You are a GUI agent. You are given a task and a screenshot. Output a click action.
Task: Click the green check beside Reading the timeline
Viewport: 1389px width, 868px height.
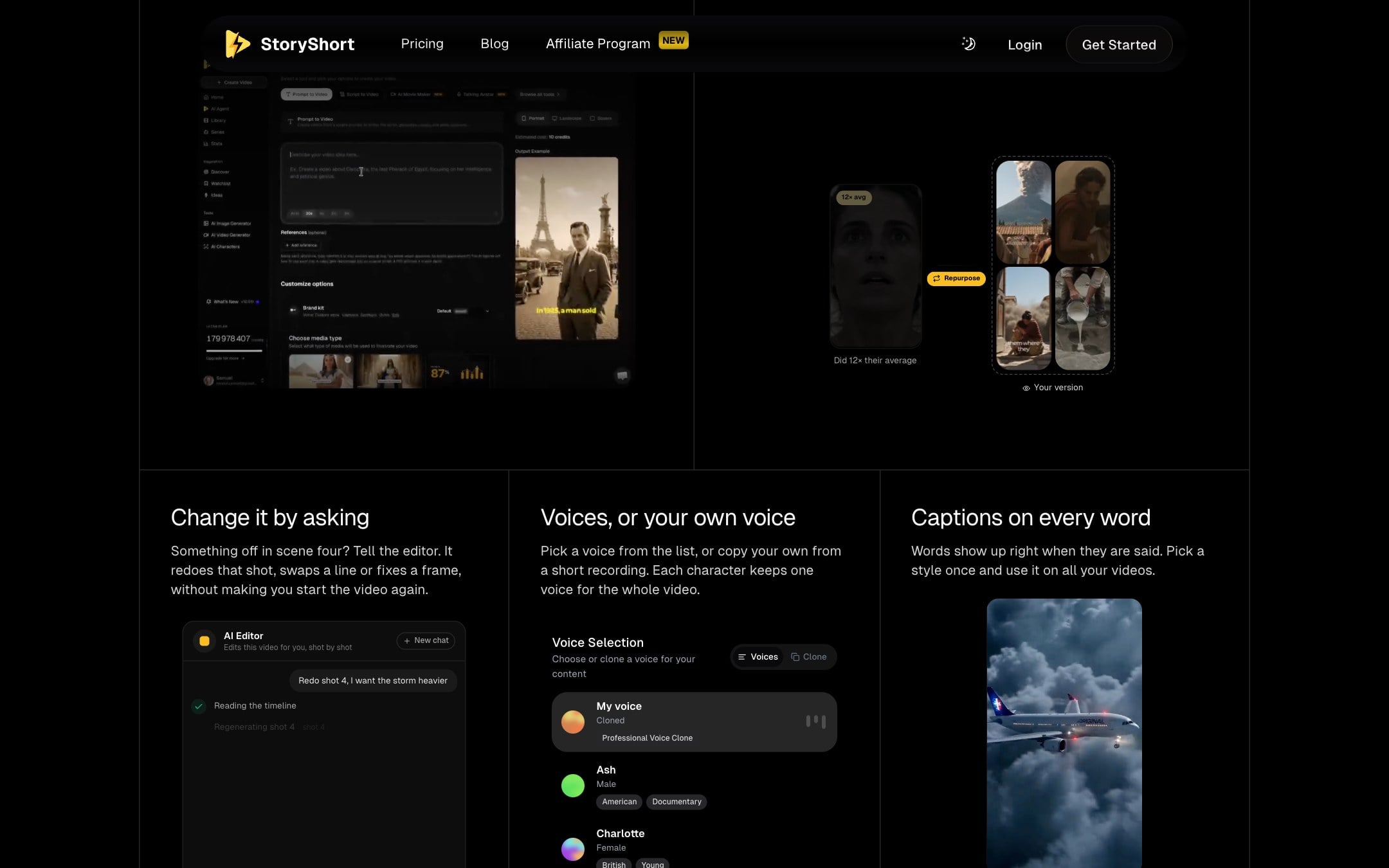click(199, 706)
